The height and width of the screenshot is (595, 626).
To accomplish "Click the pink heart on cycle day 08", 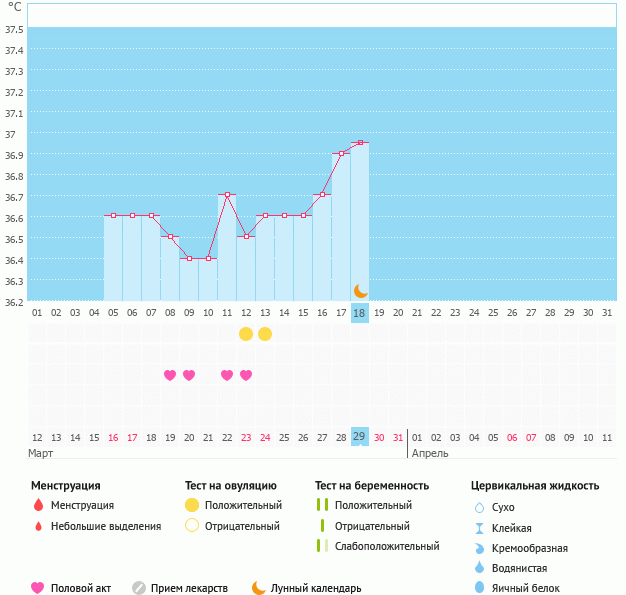I will tap(170, 375).
